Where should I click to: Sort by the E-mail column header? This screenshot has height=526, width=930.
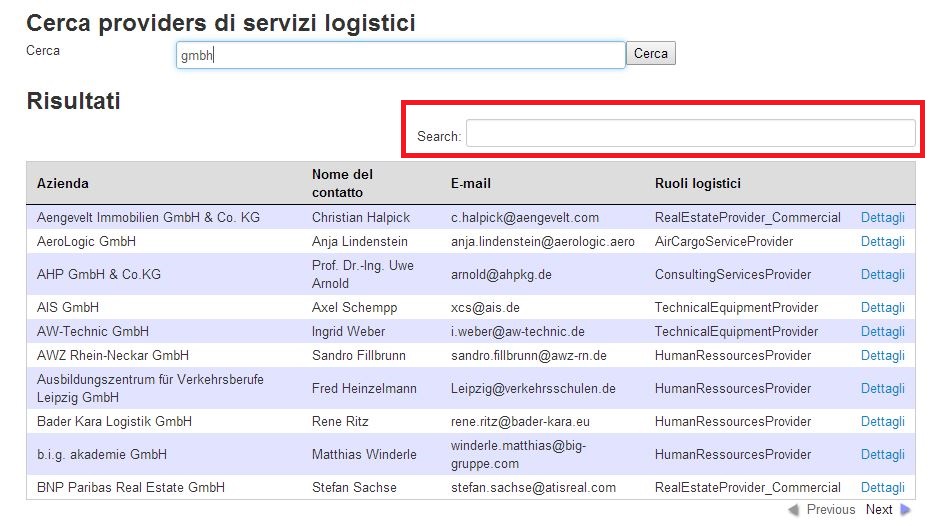471,183
